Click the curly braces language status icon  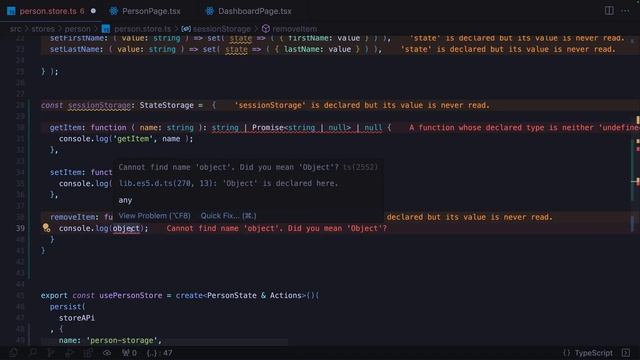(567, 353)
